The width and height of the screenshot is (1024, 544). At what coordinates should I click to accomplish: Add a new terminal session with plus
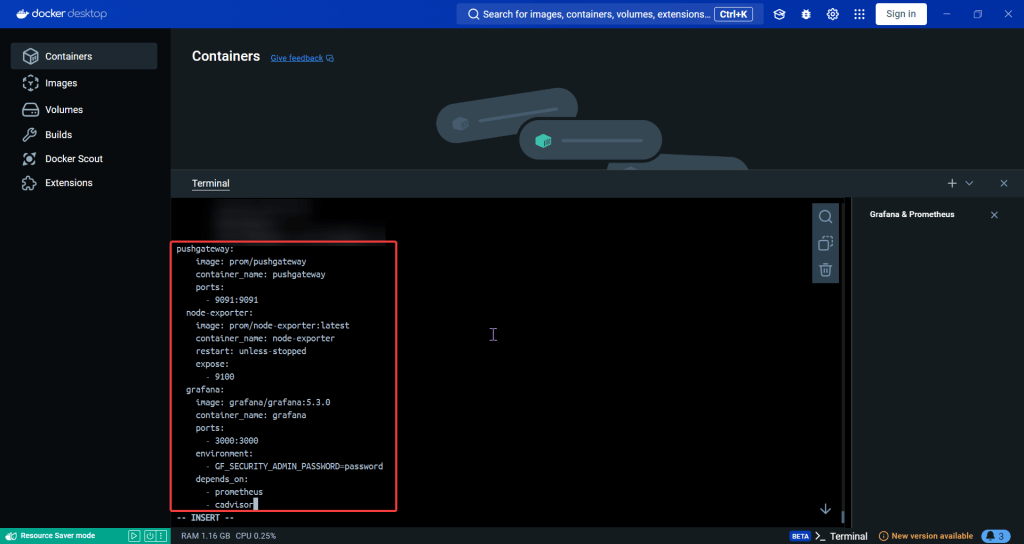(x=952, y=183)
